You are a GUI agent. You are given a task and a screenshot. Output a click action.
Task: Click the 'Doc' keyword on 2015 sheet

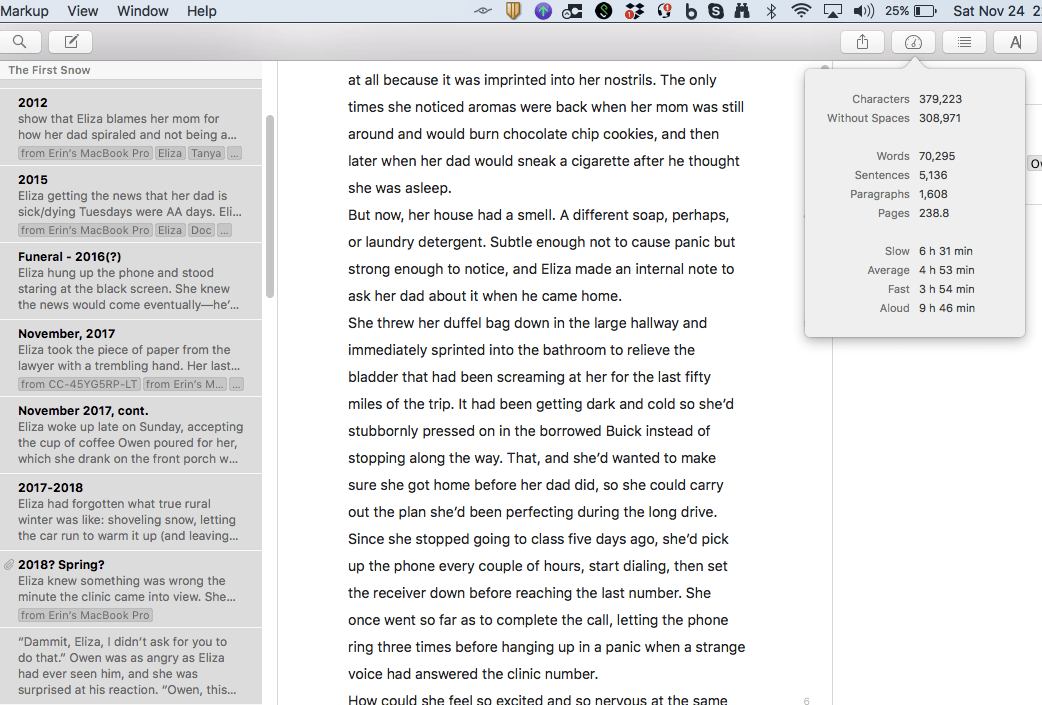pos(201,231)
